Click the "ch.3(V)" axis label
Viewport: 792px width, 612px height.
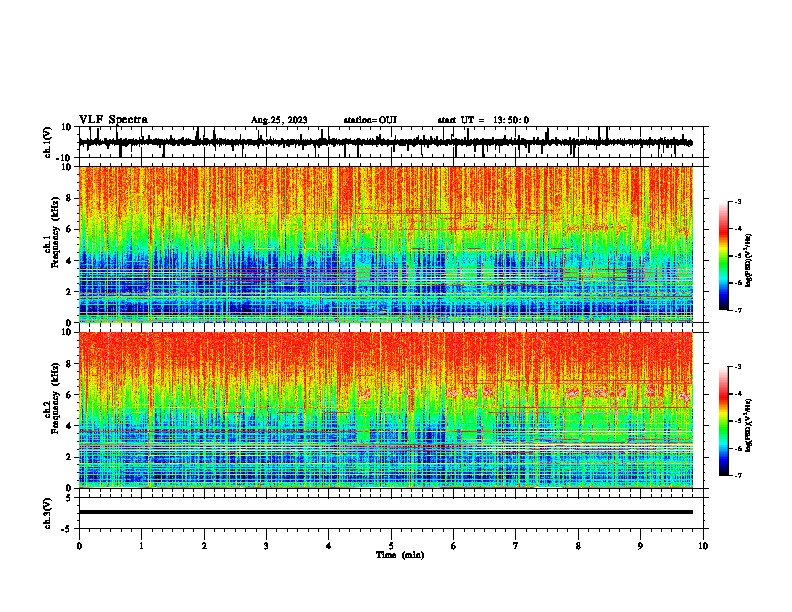[x=47, y=514]
